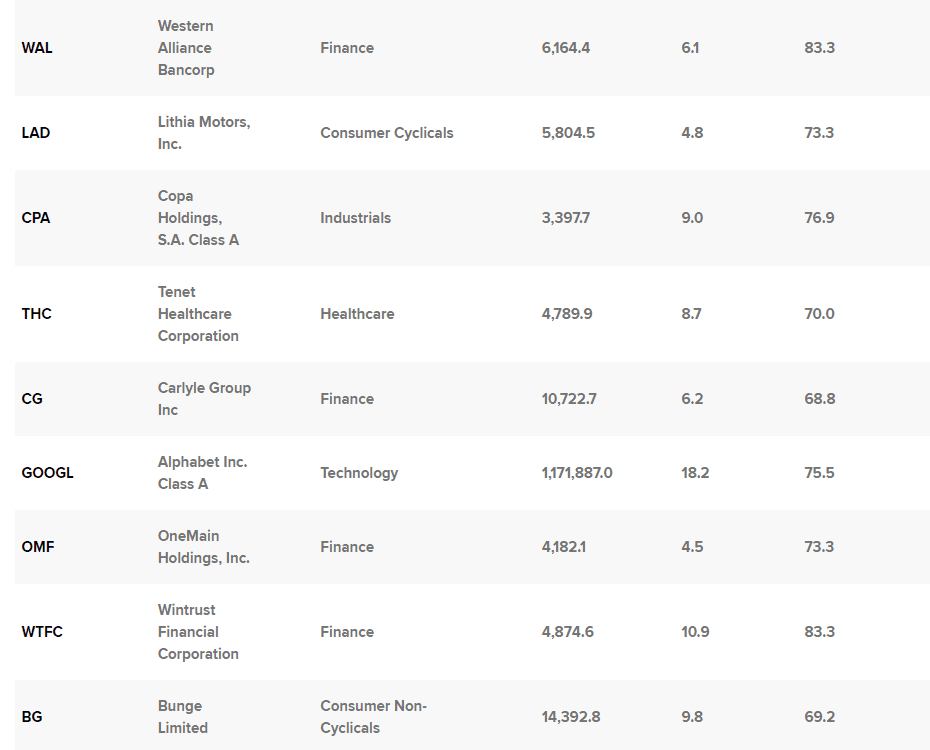Click Alphabet's 1,171,887.0 market cap value
The width and height of the screenshot is (930, 750).
(x=577, y=473)
